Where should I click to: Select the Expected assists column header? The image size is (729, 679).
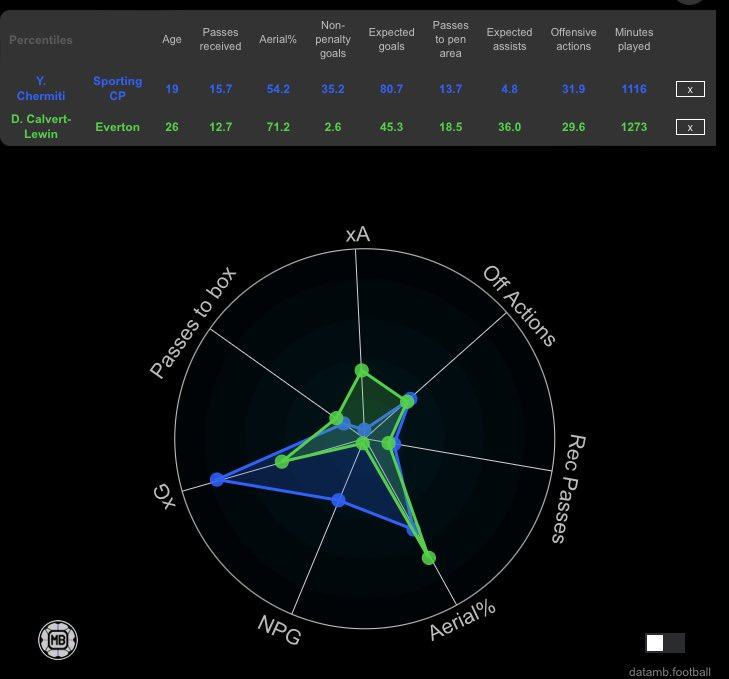click(x=510, y=40)
